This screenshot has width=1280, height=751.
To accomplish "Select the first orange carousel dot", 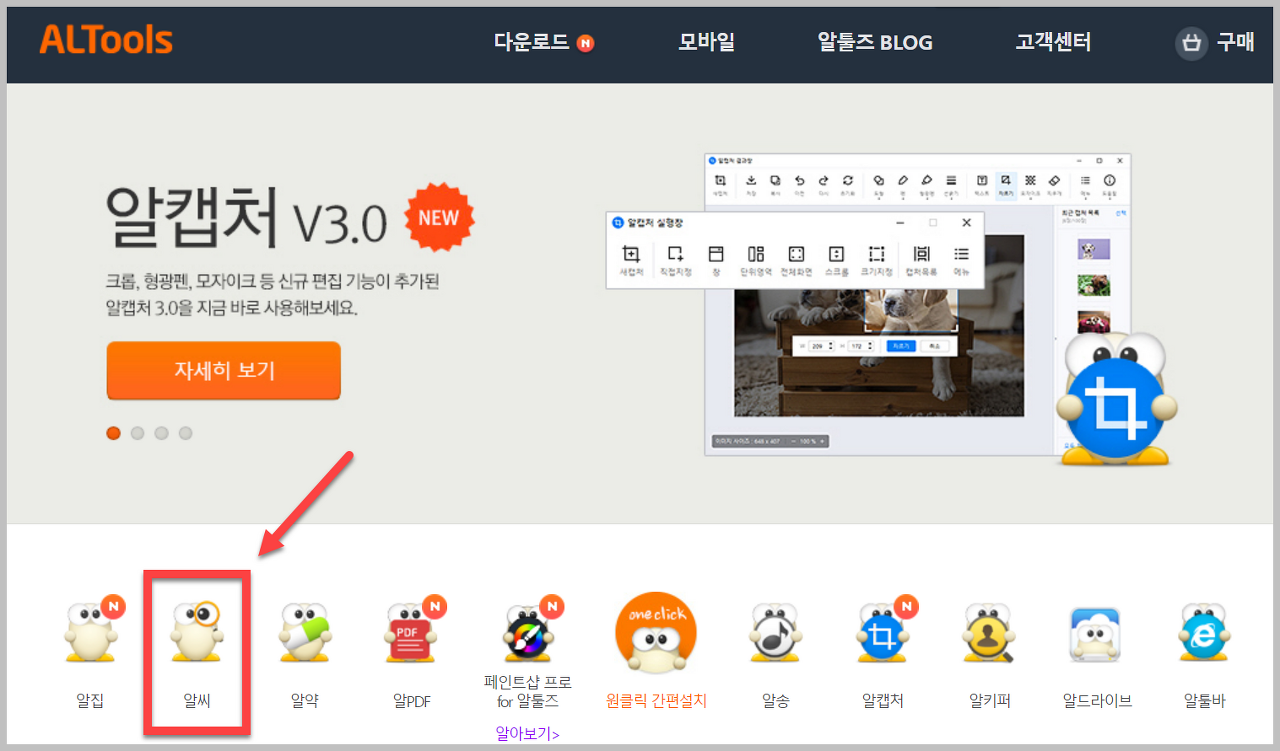I will point(113,433).
